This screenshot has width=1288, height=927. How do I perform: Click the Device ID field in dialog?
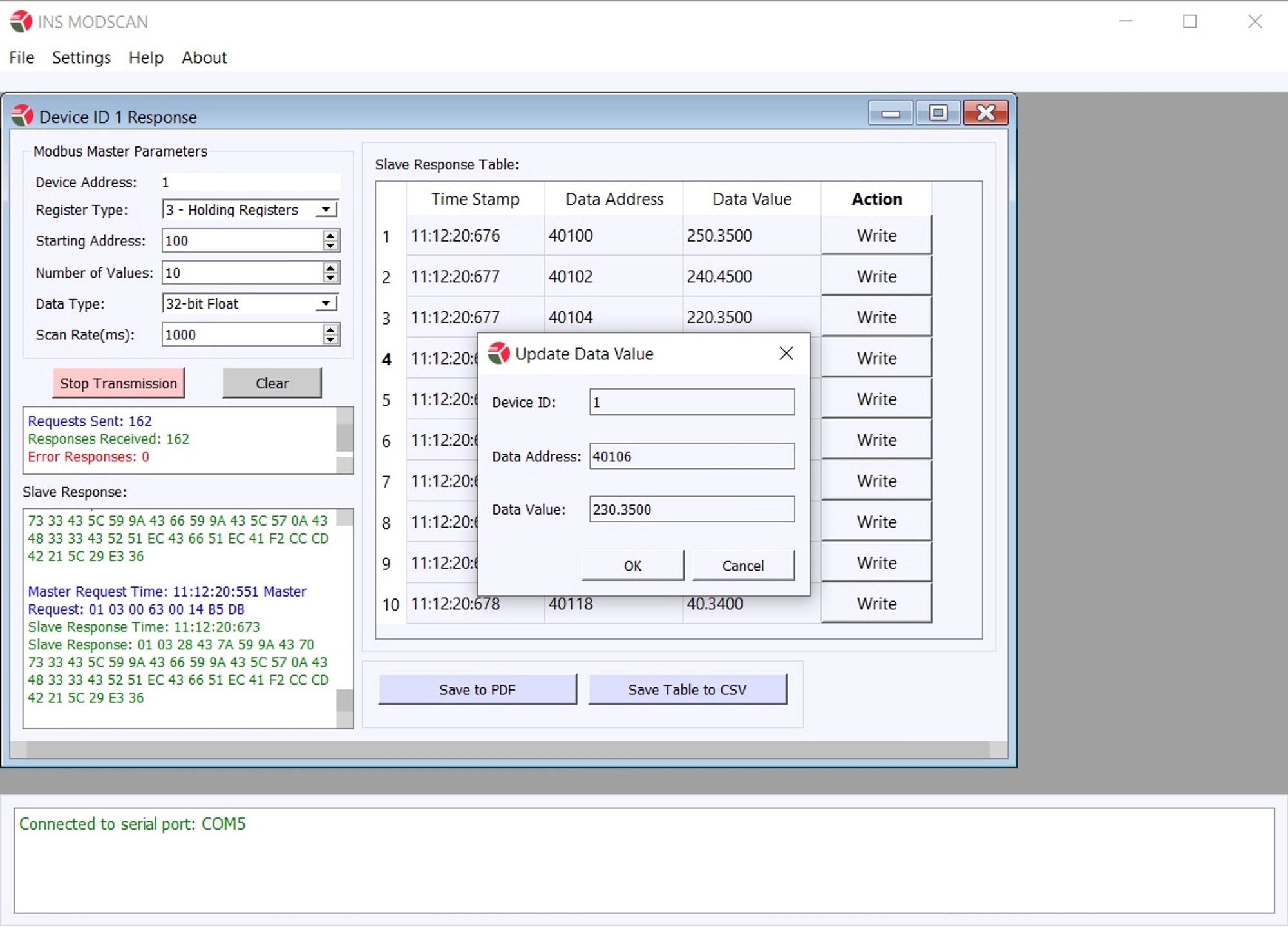coord(692,402)
